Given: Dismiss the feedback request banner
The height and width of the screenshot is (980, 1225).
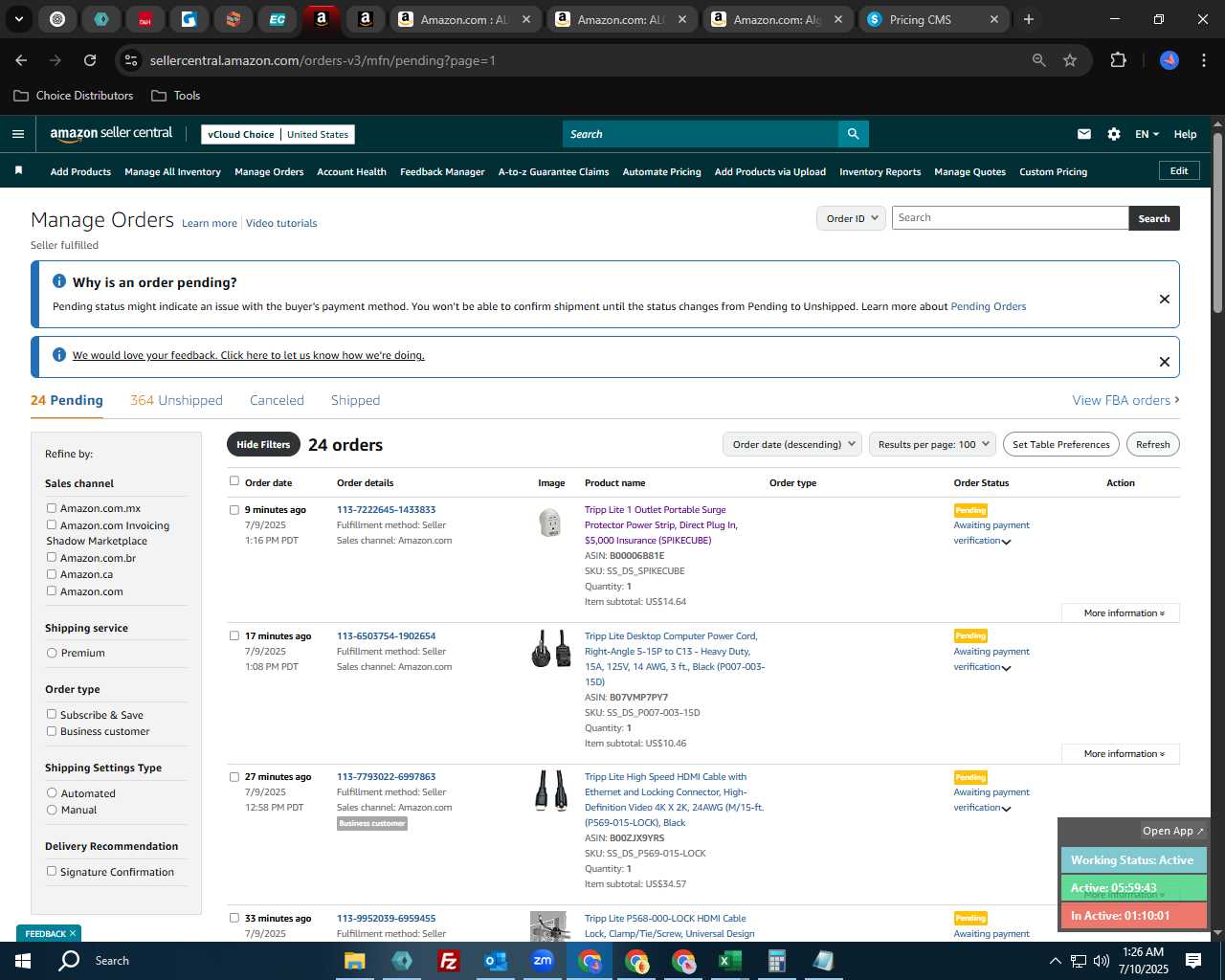Looking at the screenshot, I should click(x=1165, y=362).
